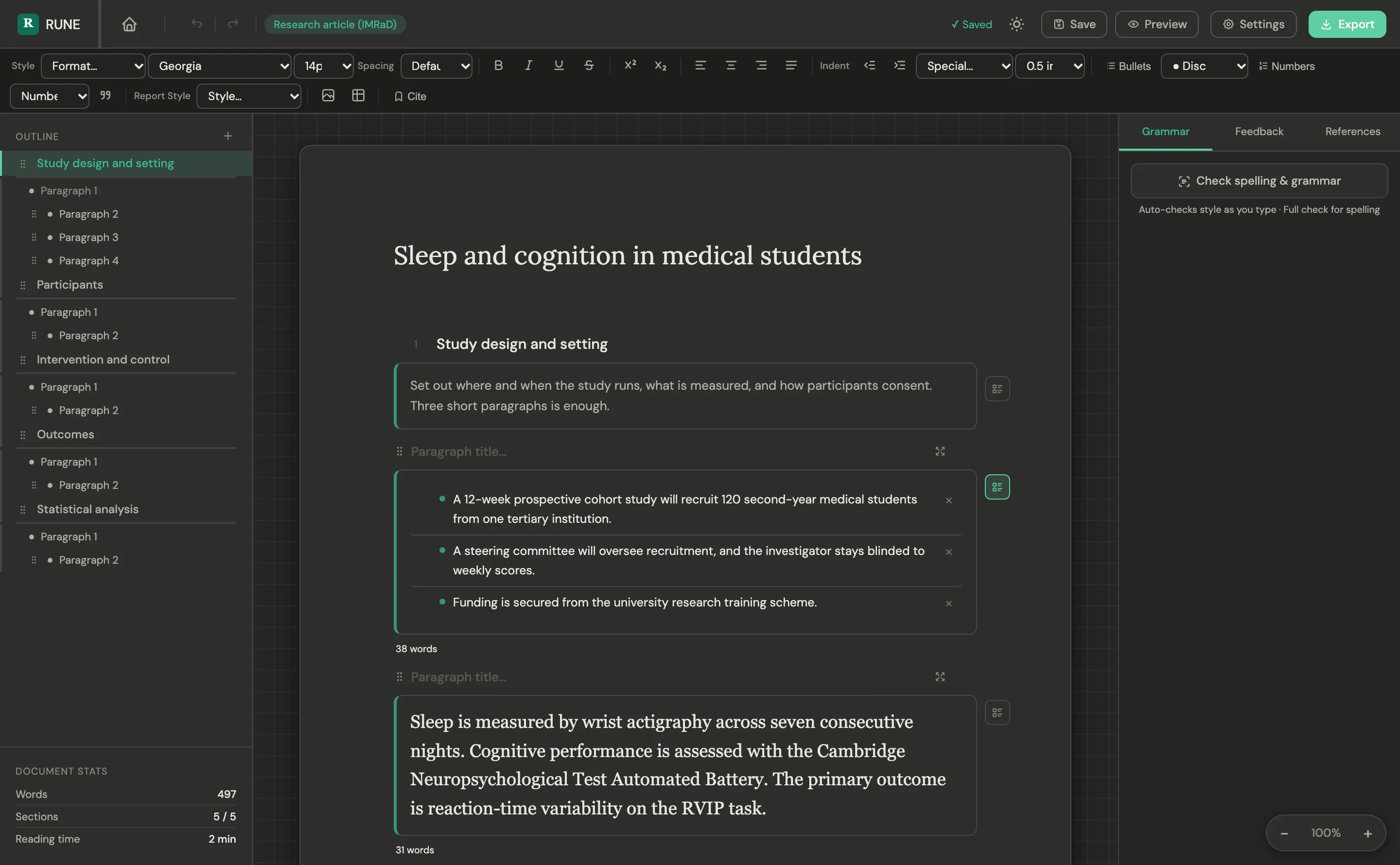The image size is (1400, 865).
Task: Insert block quote
Action: [105, 96]
